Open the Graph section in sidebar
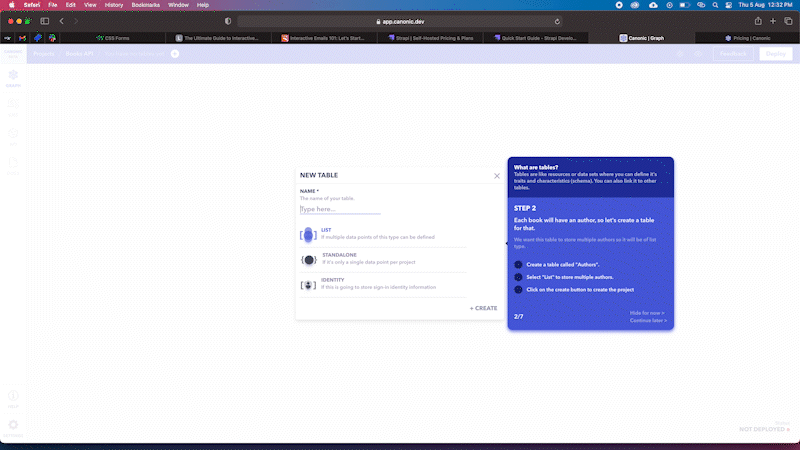 (x=13, y=78)
